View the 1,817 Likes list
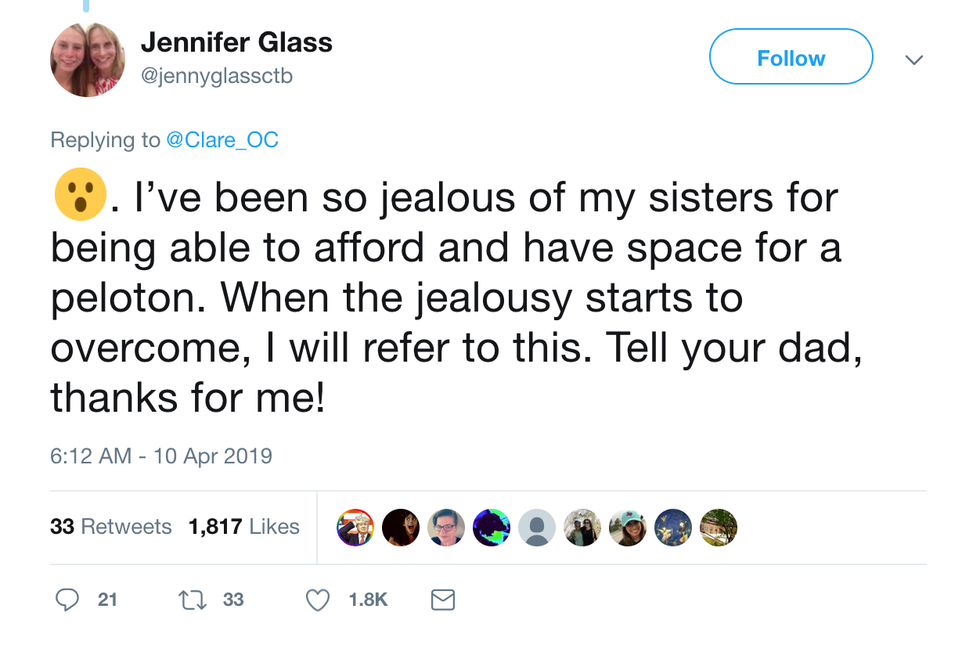The image size is (980, 656). point(244,526)
